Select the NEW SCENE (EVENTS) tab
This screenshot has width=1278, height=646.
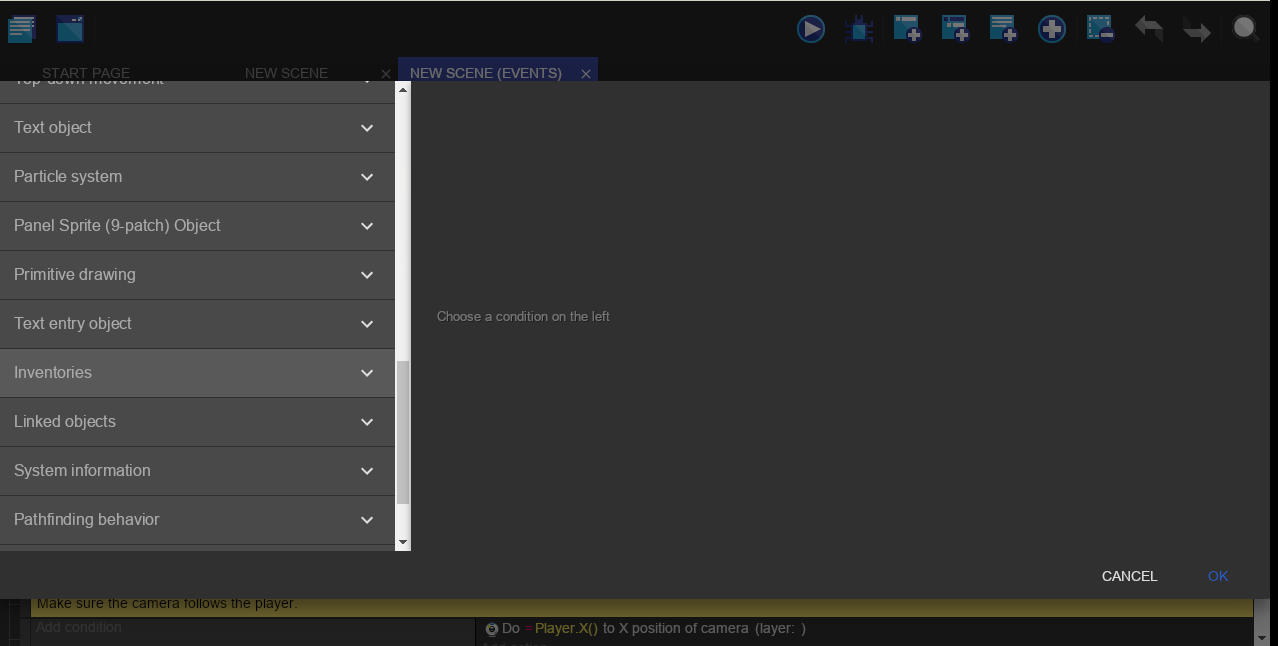(x=486, y=73)
